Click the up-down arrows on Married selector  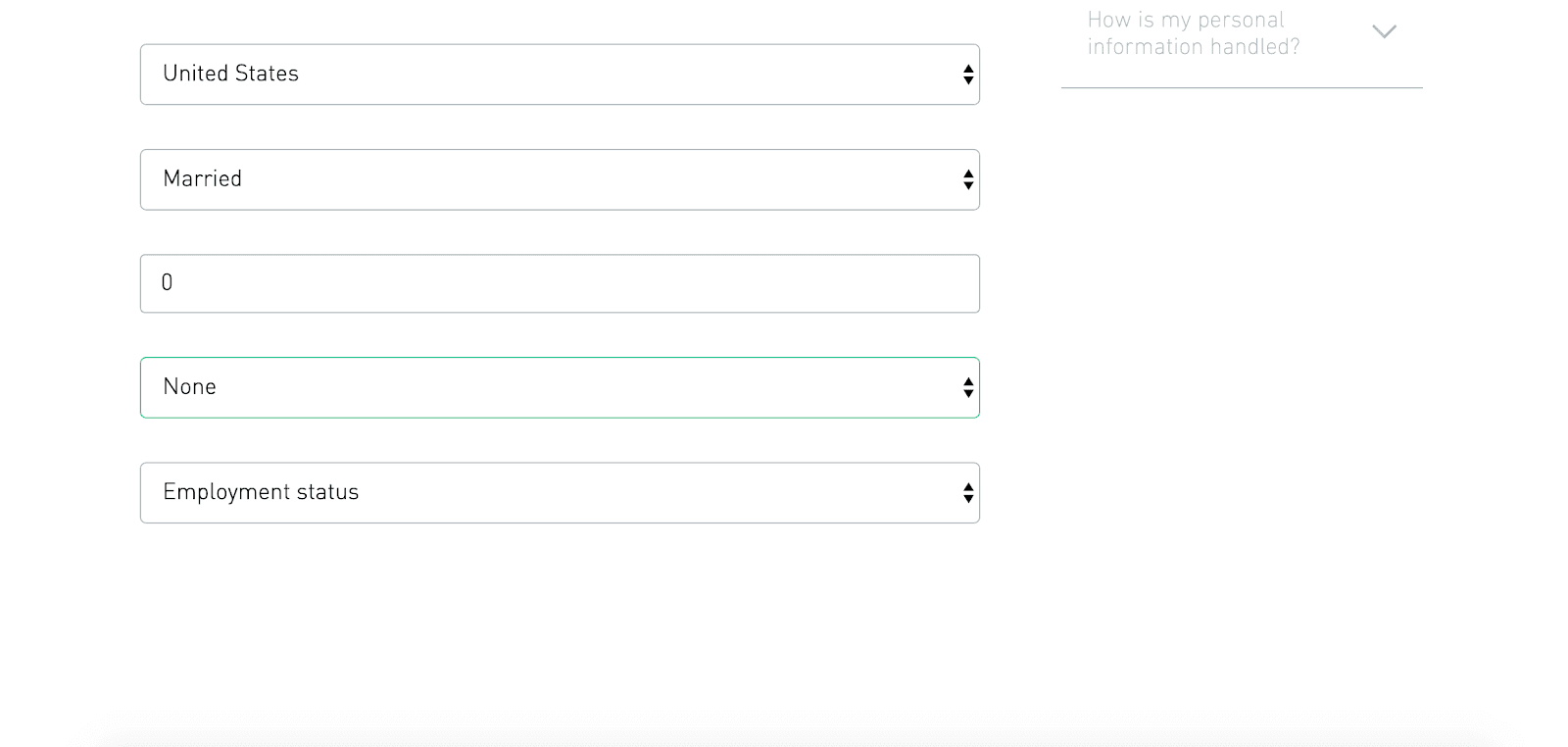pyautogui.click(x=968, y=179)
